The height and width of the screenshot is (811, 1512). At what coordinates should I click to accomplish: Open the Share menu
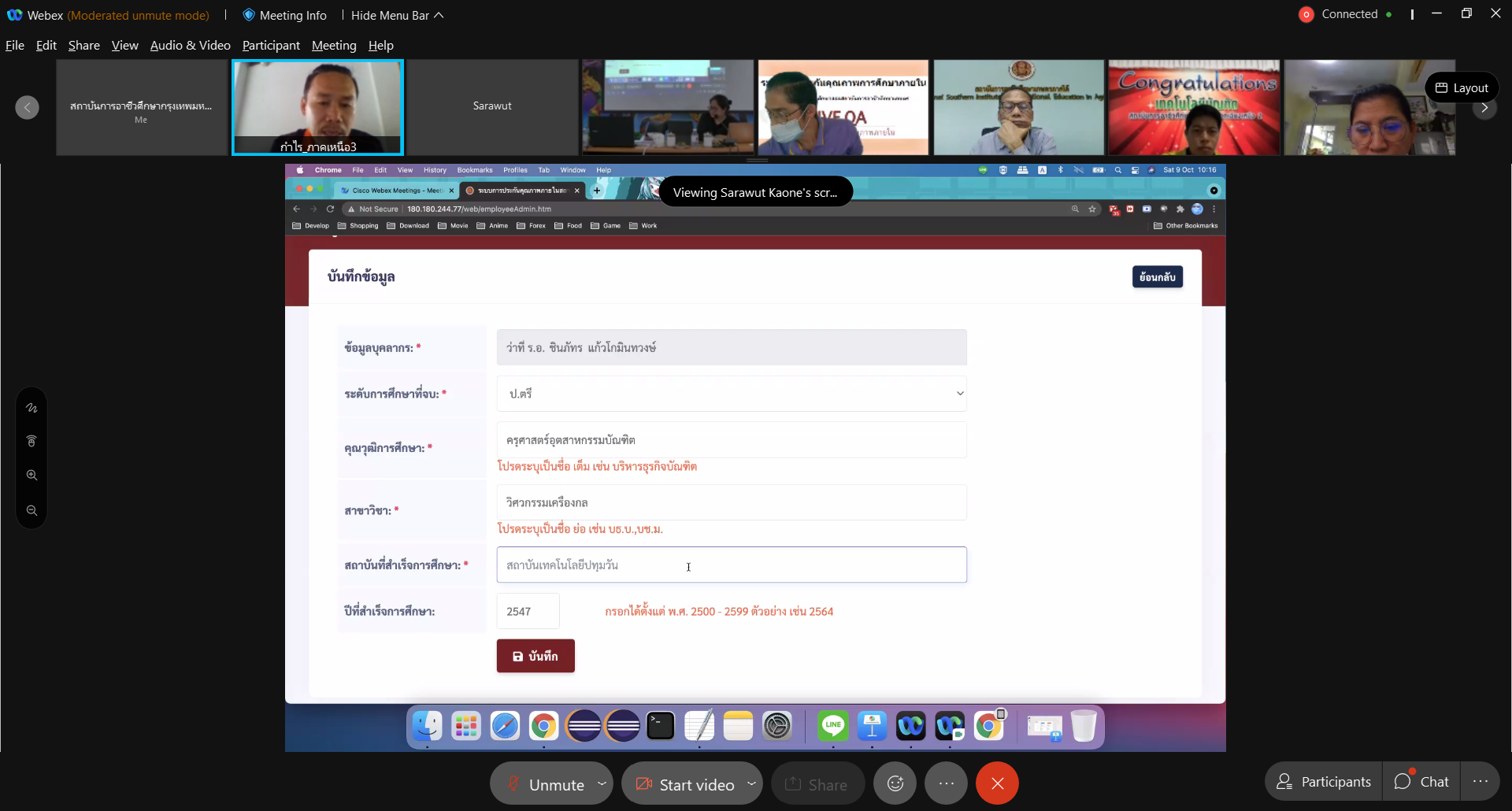[x=84, y=46]
